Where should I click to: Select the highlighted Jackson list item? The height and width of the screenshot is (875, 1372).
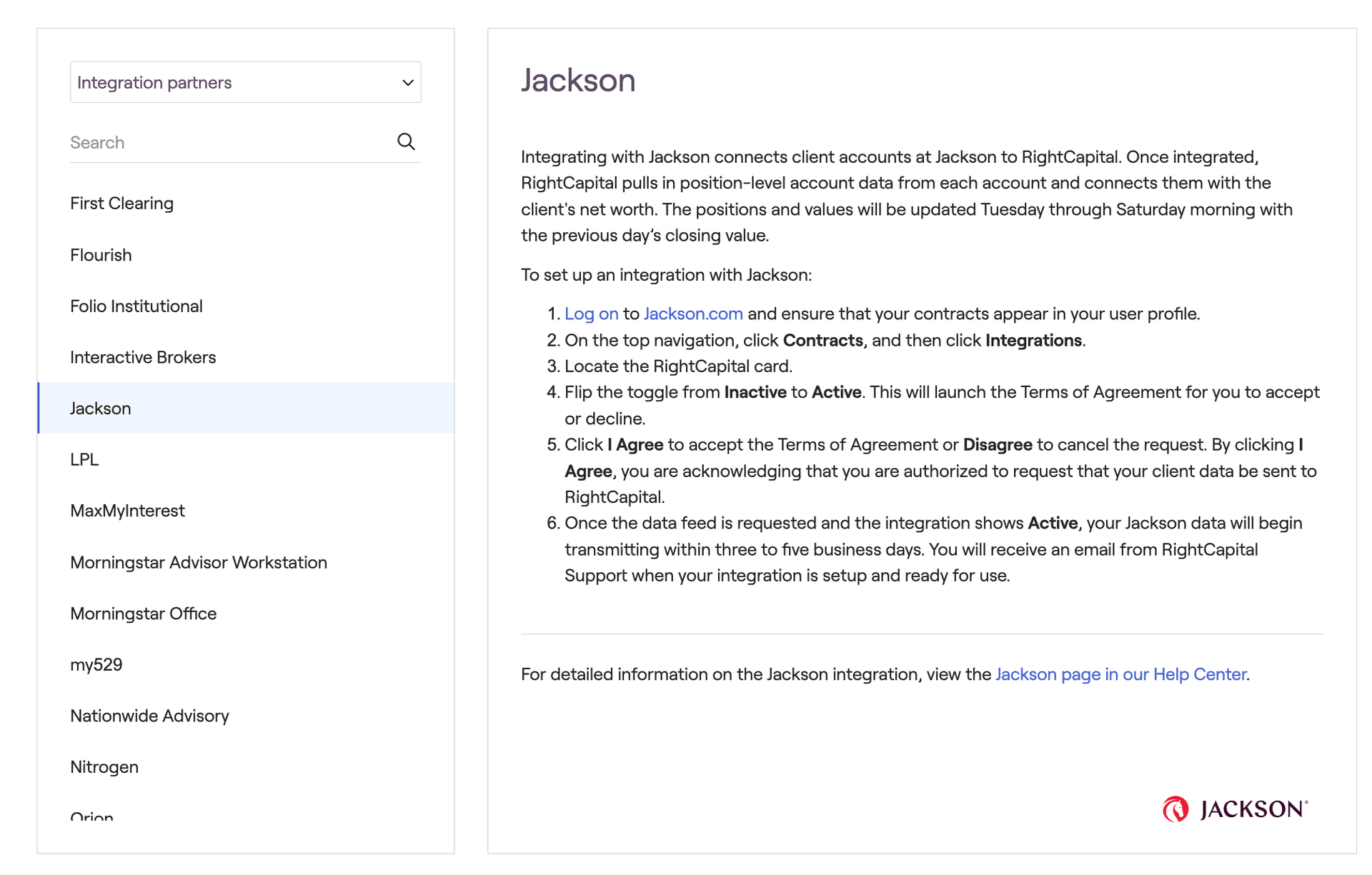(101, 409)
